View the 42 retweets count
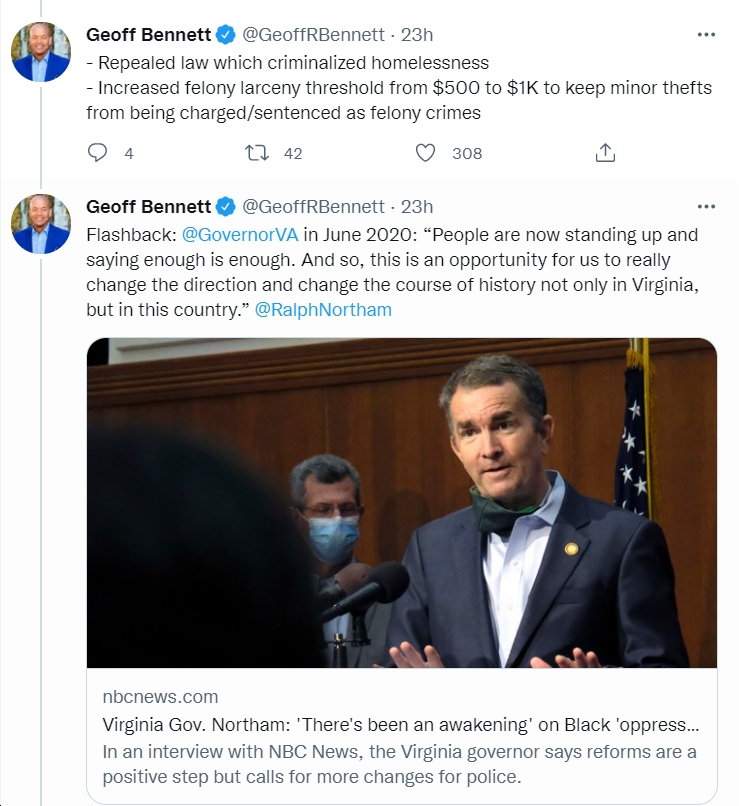Image resolution: width=739 pixels, height=806 pixels. coord(293,153)
